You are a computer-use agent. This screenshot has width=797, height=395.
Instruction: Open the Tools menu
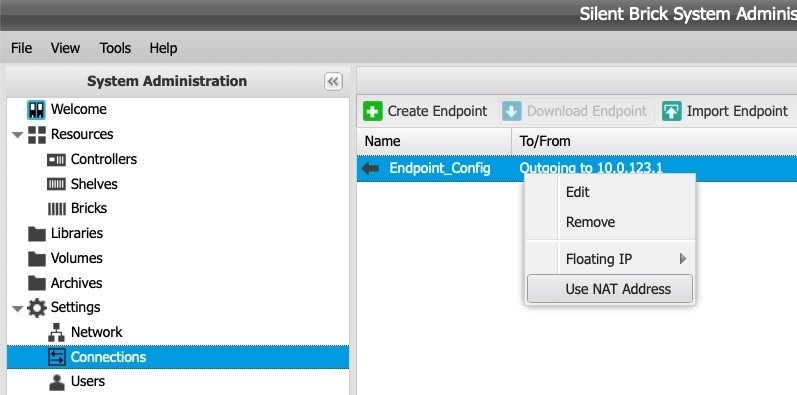[x=115, y=48]
